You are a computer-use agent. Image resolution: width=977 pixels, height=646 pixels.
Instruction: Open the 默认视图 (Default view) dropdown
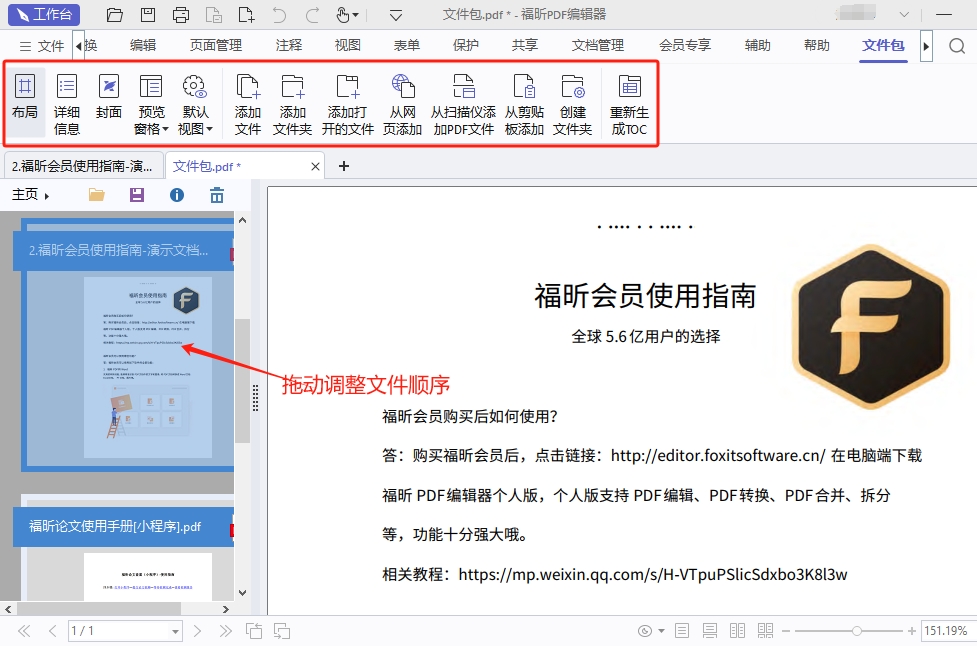pyautogui.click(x=194, y=128)
